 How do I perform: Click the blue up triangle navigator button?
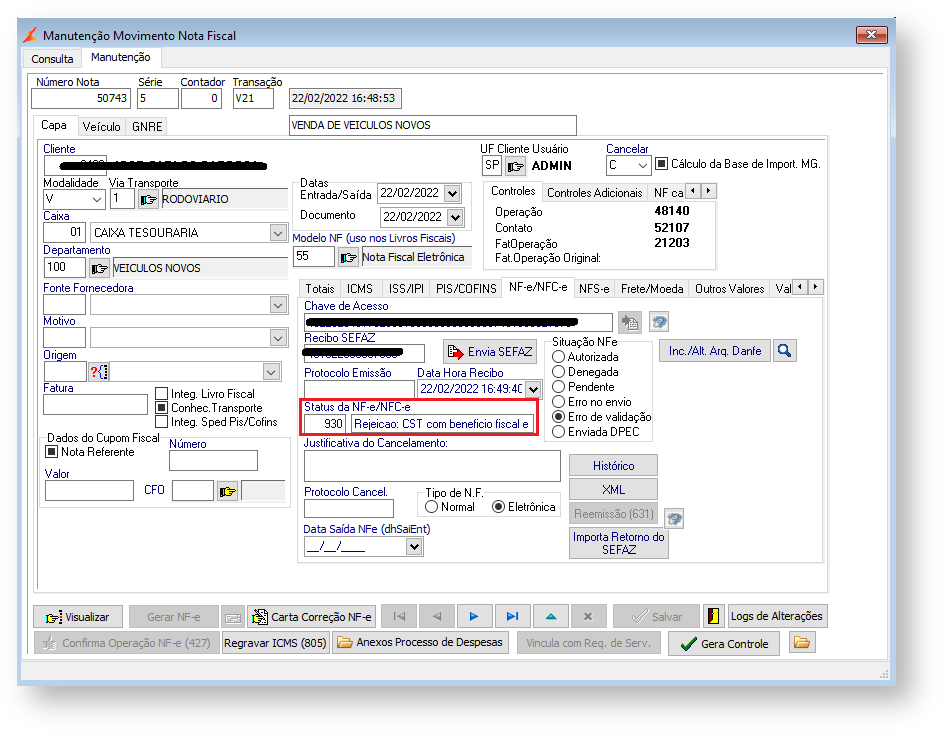(551, 617)
